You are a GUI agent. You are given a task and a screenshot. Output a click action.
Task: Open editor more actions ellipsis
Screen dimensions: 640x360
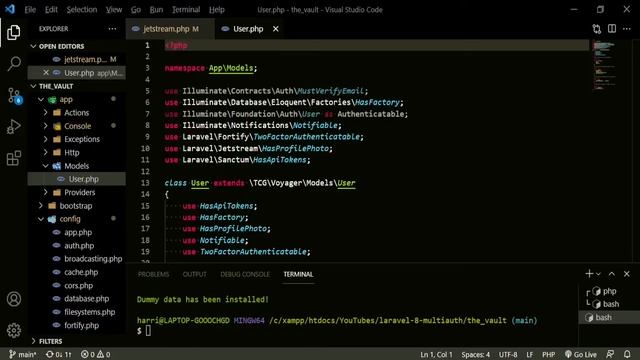pyautogui.click(x=627, y=29)
